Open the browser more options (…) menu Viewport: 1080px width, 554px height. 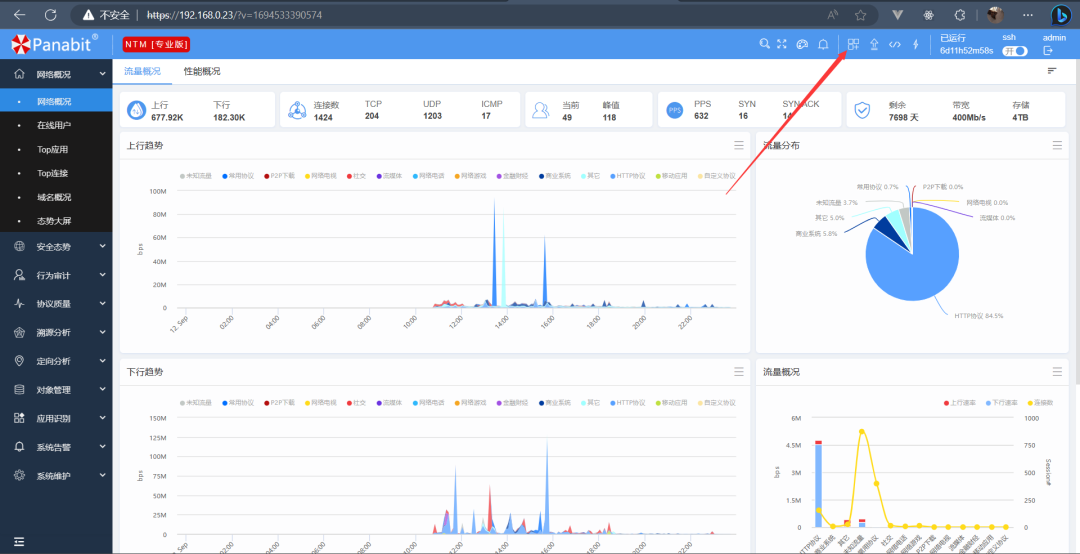coord(1028,14)
